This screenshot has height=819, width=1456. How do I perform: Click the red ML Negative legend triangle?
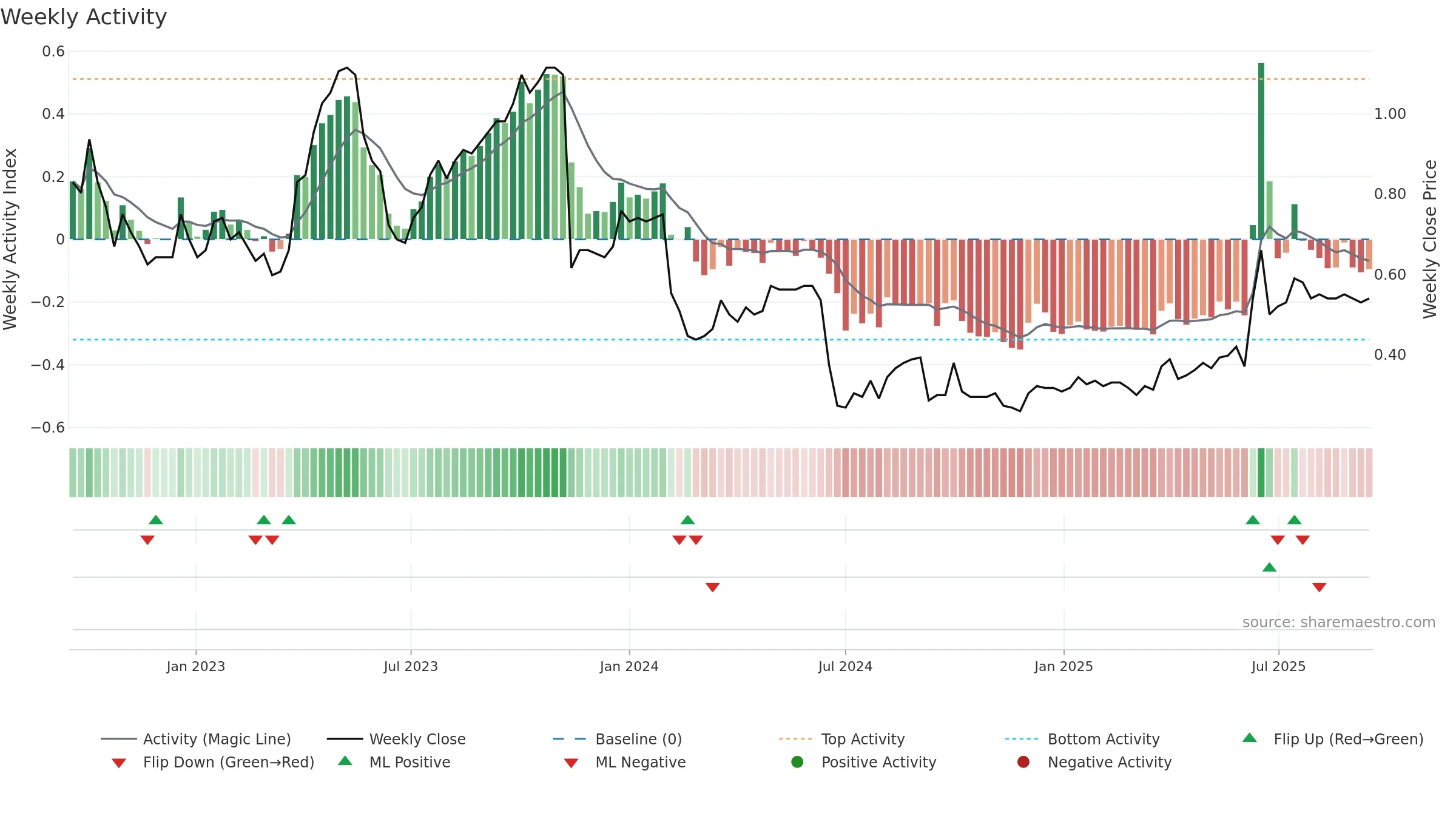(571, 763)
